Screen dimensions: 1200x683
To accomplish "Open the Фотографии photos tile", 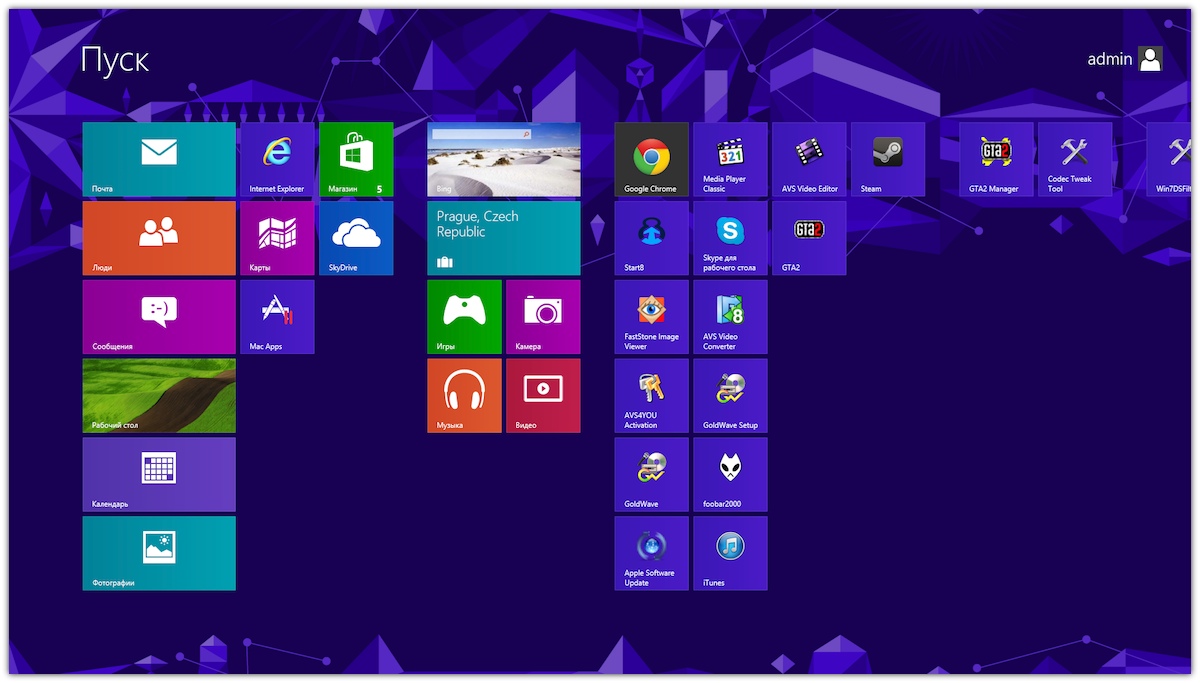I will click(159, 553).
